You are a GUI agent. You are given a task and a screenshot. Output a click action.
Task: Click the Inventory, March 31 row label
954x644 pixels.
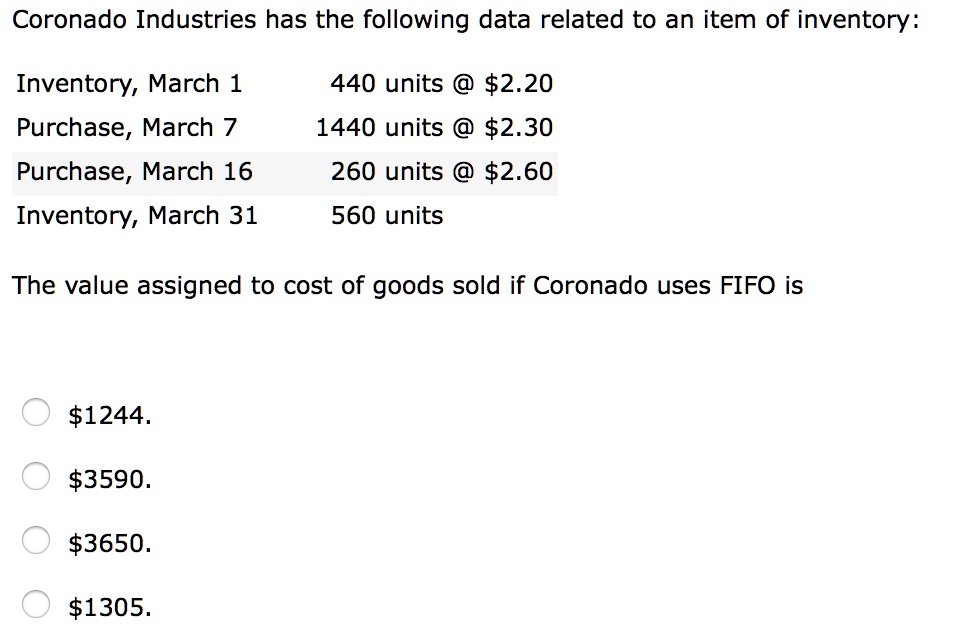(x=137, y=216)
